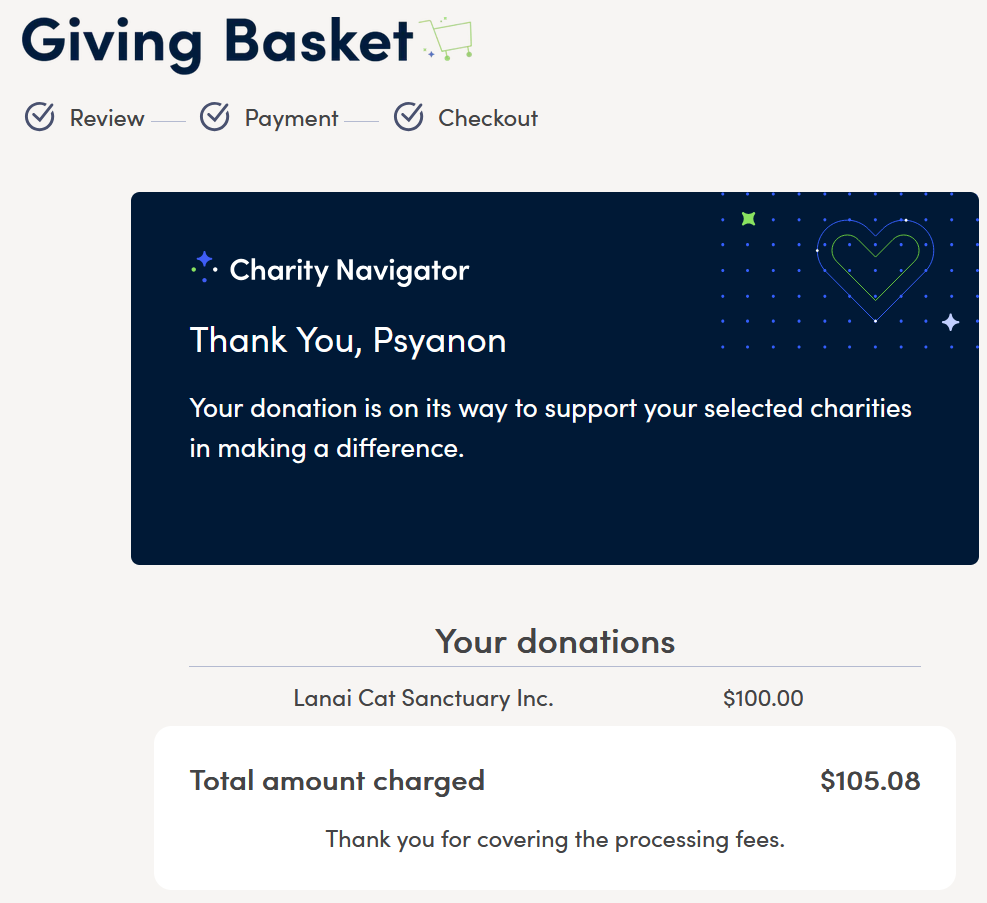Click the Your donations section heading
The image size is (987, 903).
pyautogui.click(x=555, y=642)
